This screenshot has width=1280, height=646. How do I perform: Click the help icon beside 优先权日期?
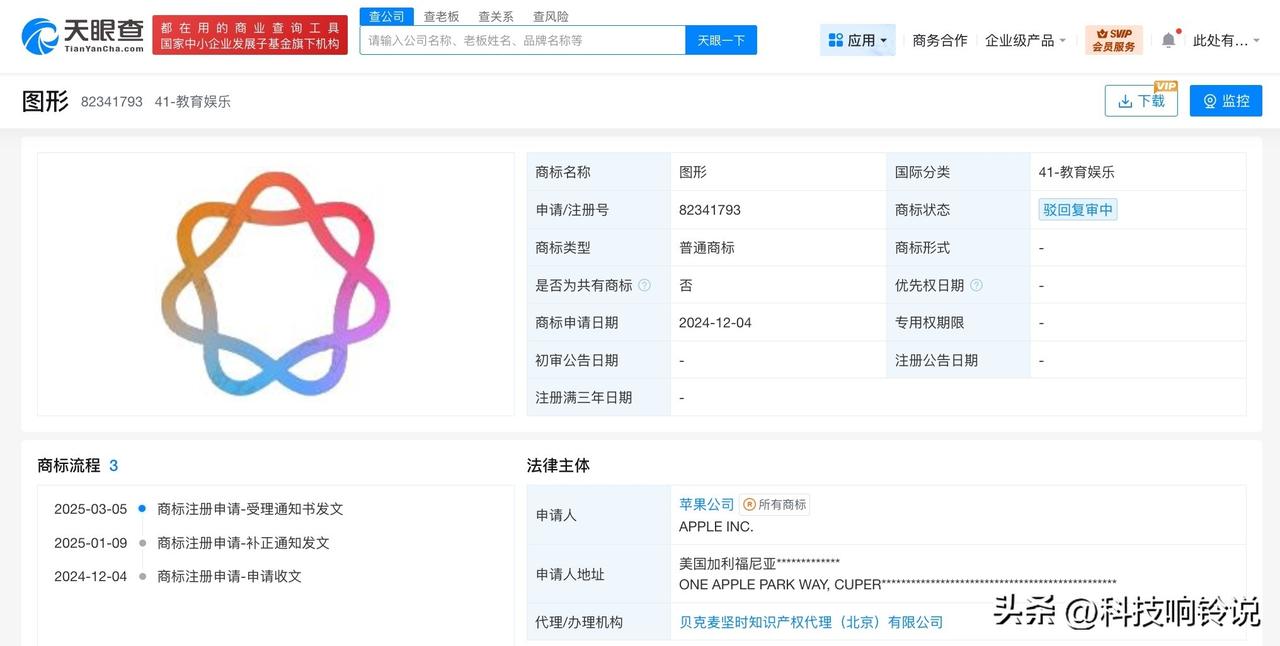point(976,285)
